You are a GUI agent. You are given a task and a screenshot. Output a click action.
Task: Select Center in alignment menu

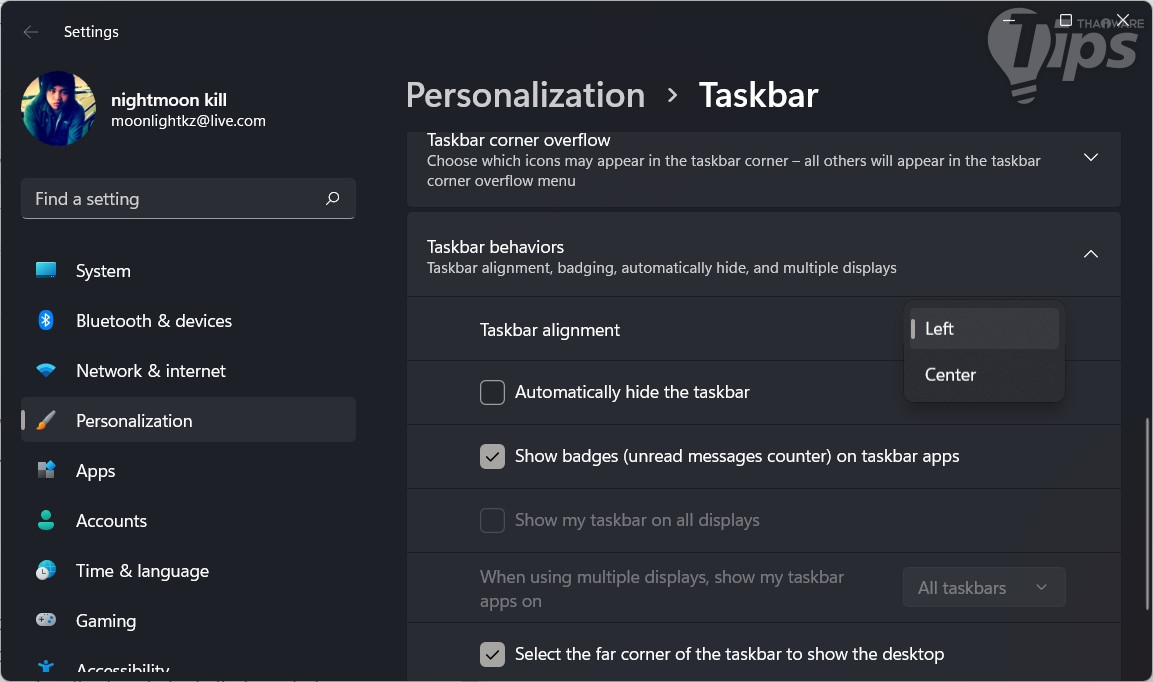pos(950,375)
